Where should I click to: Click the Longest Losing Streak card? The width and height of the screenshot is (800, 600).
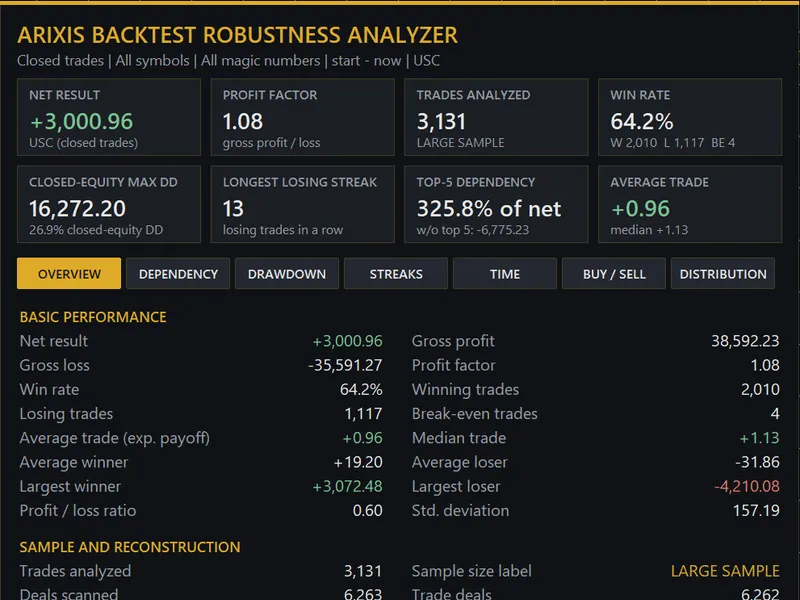click(x=303, y=204)
